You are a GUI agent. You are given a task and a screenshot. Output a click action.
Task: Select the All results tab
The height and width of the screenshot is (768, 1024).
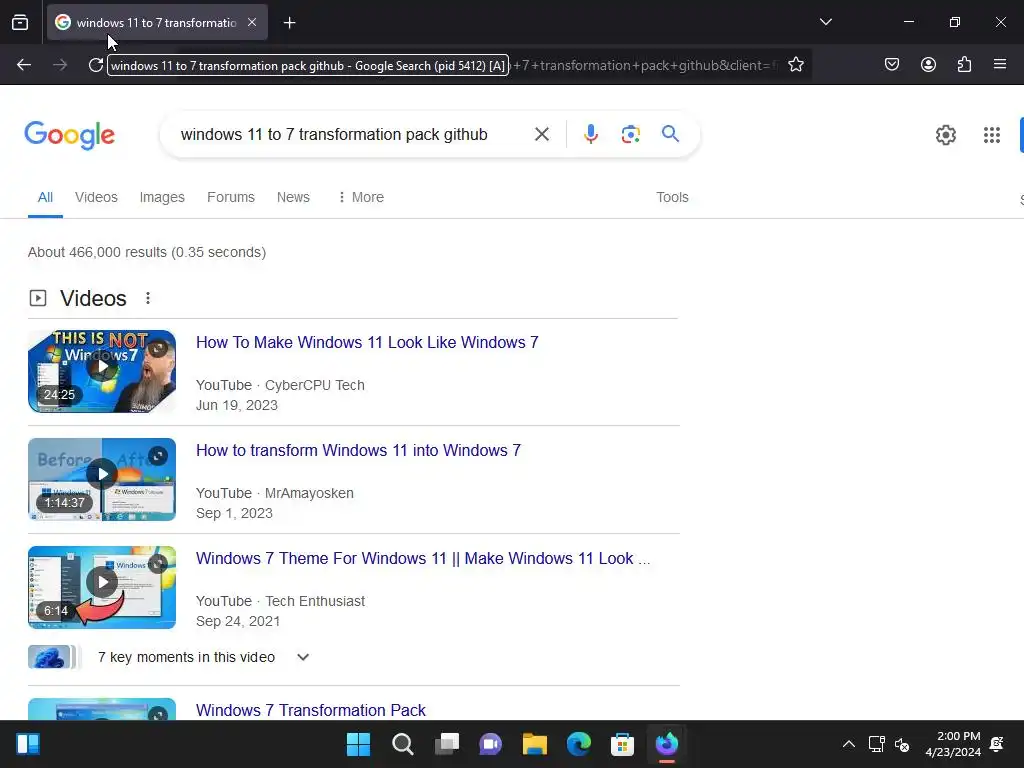(45, 197)
